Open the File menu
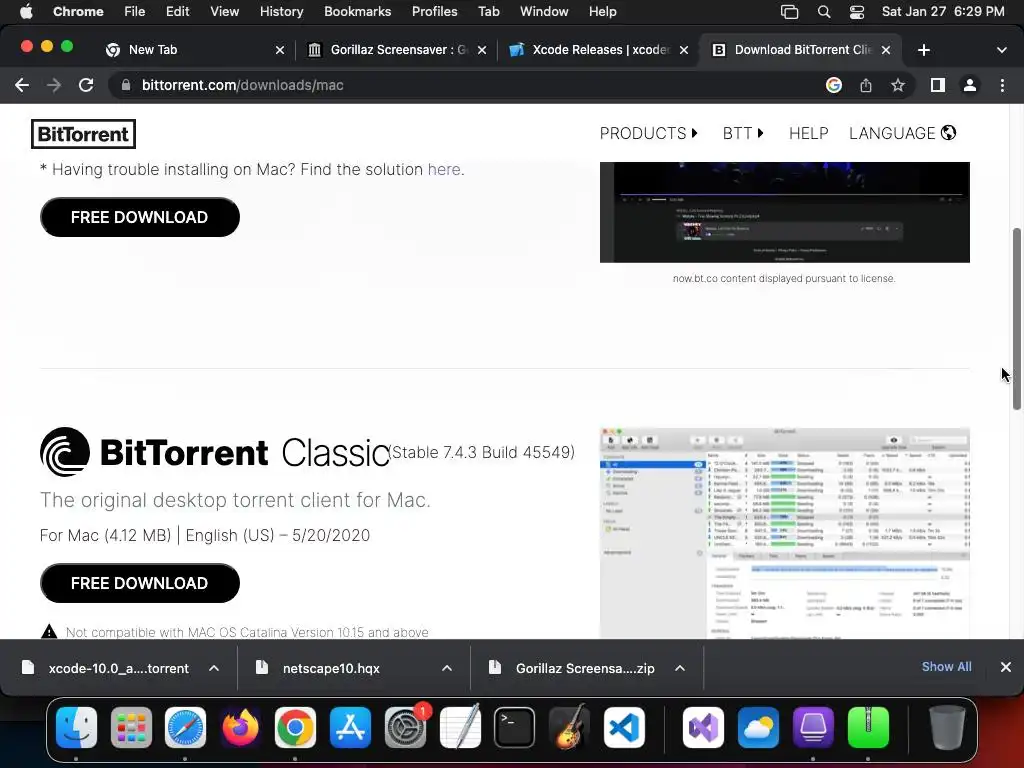This screenshot has width=1024, height=768. 135,11
